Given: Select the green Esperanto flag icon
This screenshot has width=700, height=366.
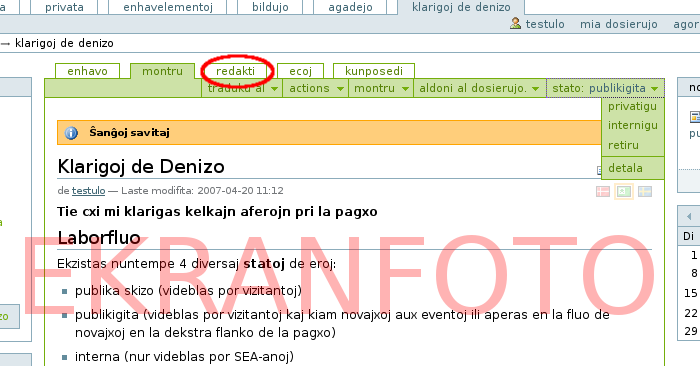Looking at the screenshot, I should 624,191.
